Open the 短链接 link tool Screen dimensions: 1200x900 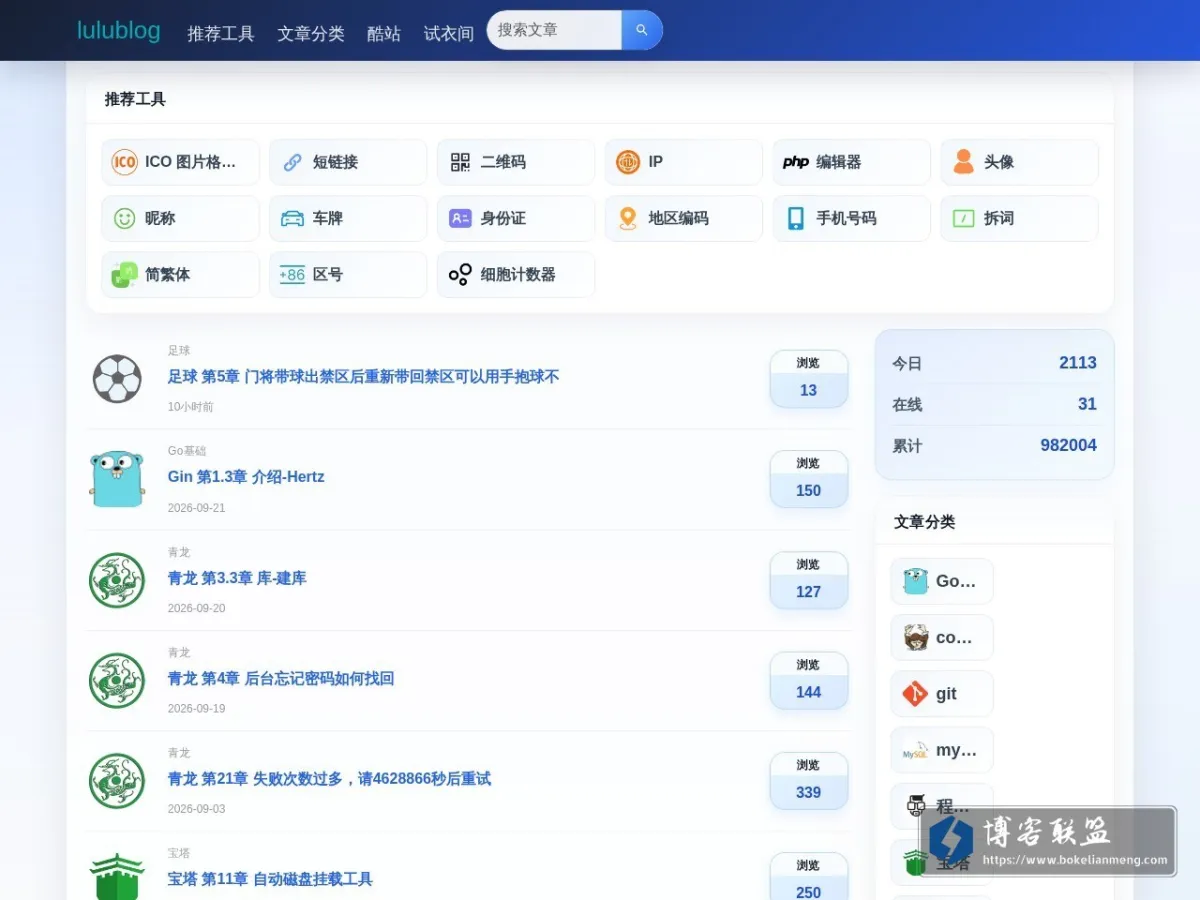348,162
